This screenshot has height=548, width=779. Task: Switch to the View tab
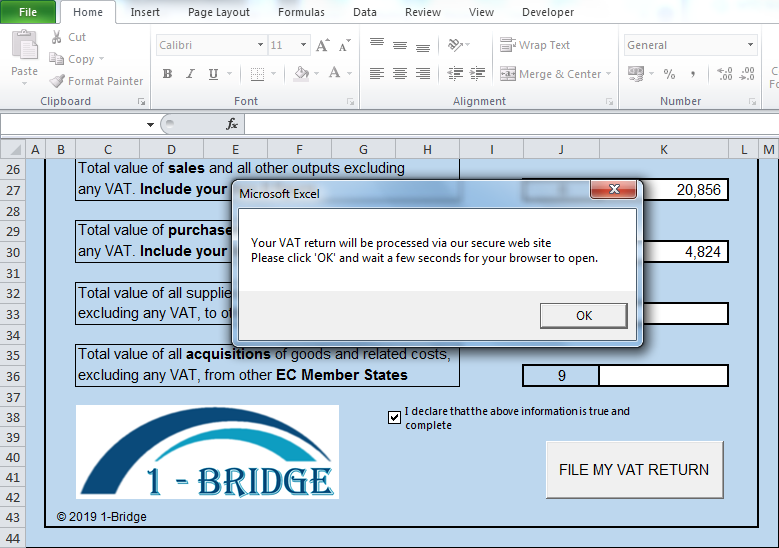pos(481,12)
